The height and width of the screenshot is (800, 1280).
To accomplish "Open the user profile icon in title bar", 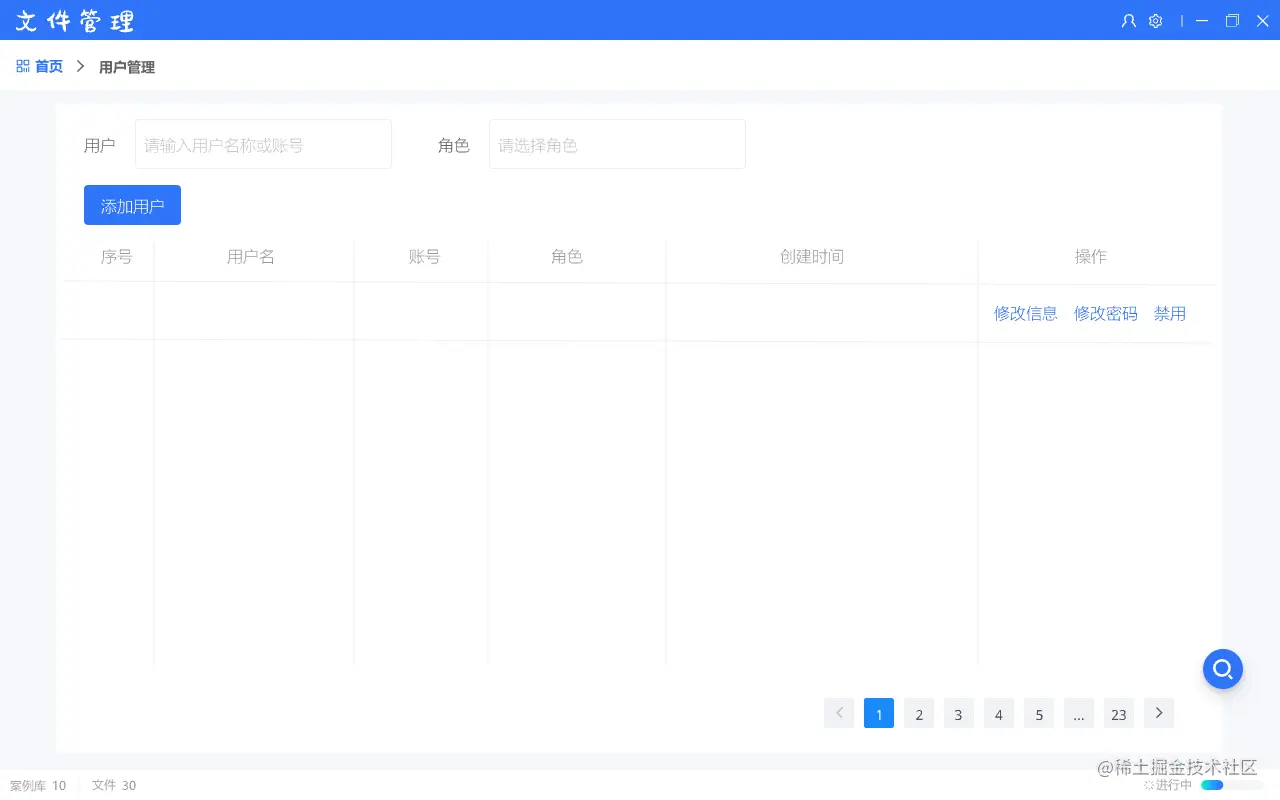I will pyautogui.click(x=1128, y=20).
